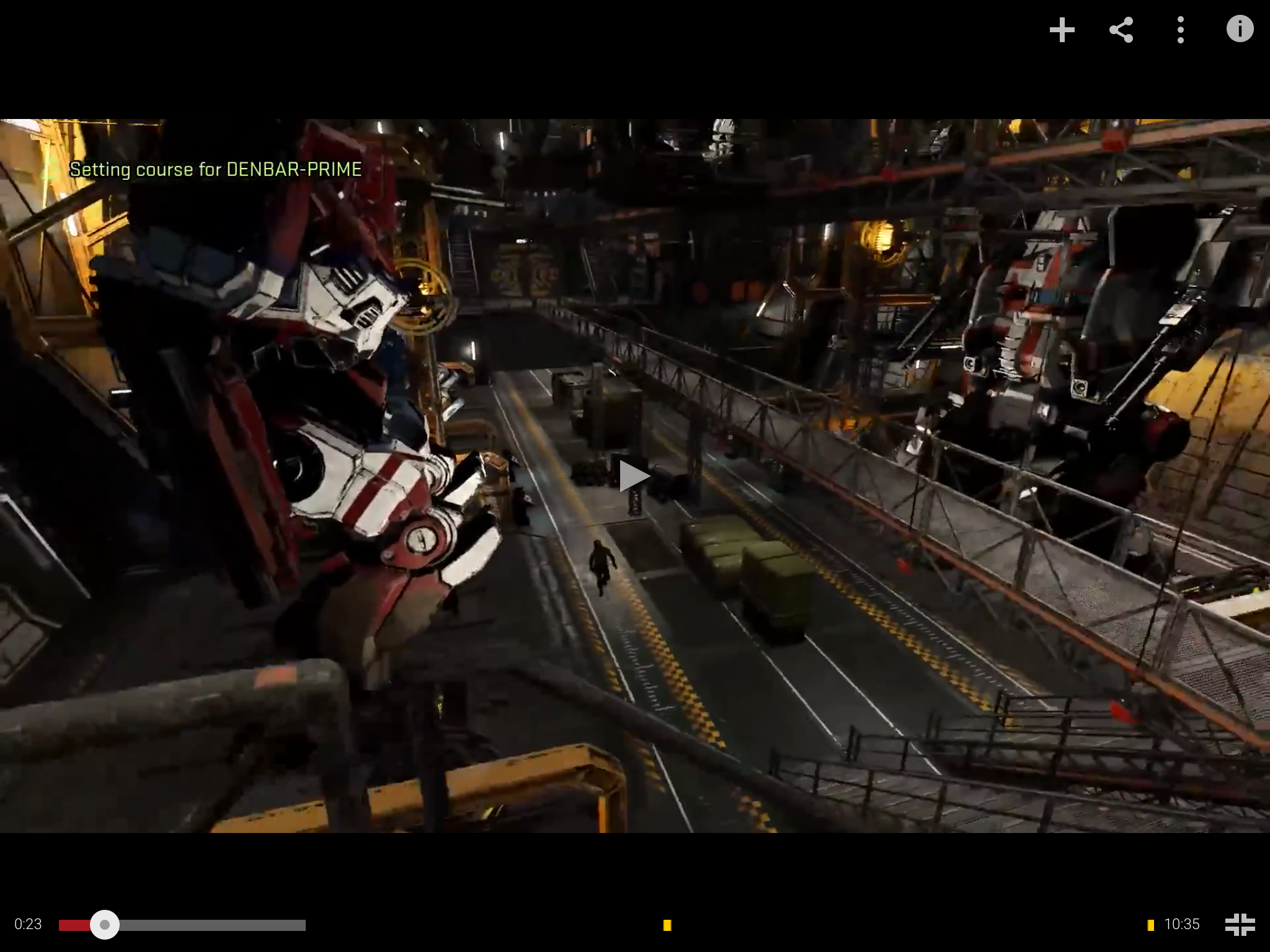Open the share icon
The width and height of the screenshot is (1270, 952).
click(x=1121, y=30)
